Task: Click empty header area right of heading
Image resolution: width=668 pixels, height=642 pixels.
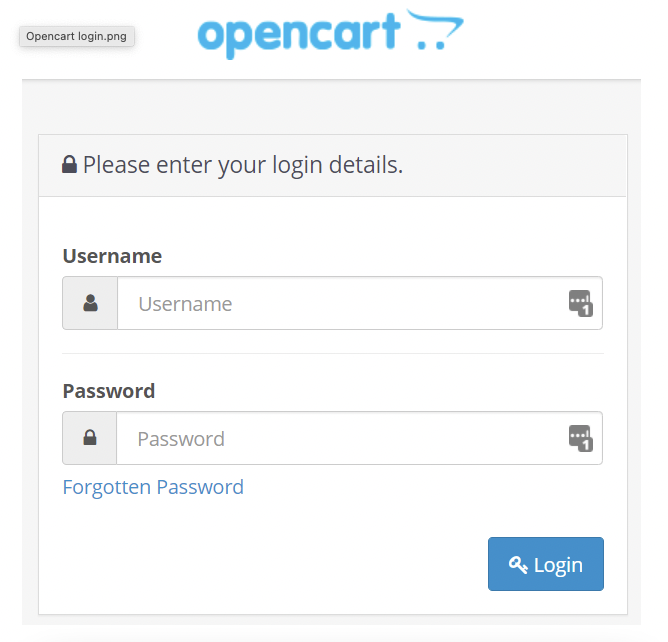Action: 520,165
